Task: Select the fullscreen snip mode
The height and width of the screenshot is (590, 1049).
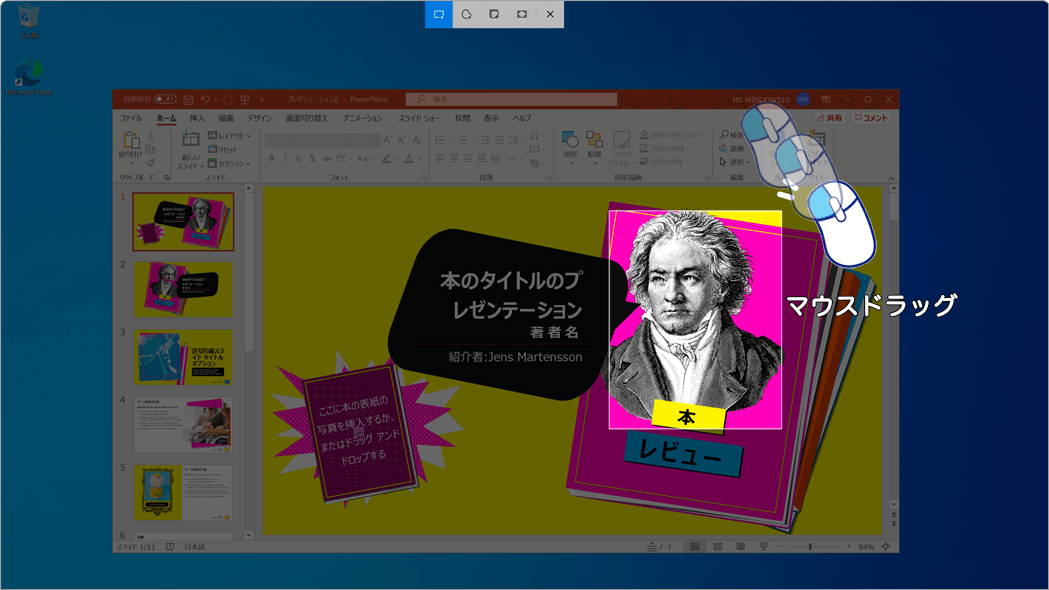Action: 522,14
